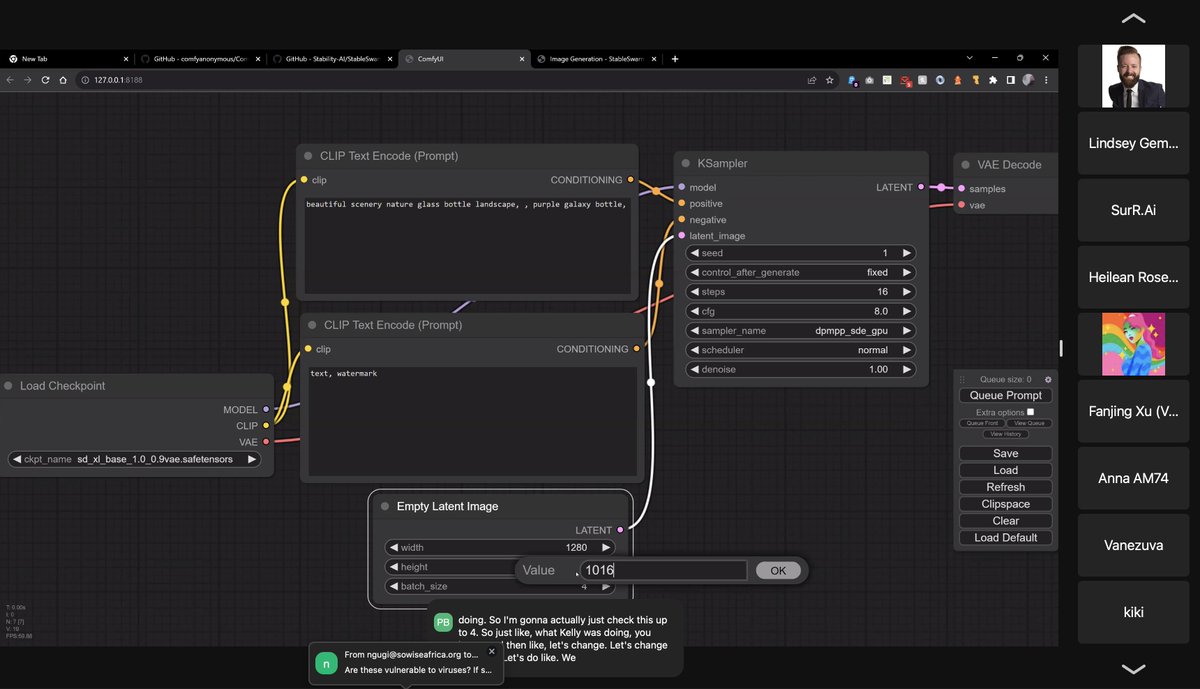Collapse VAE Decode node via title dot
This screenshot has width=1200, height=689.
coord(965,165)
